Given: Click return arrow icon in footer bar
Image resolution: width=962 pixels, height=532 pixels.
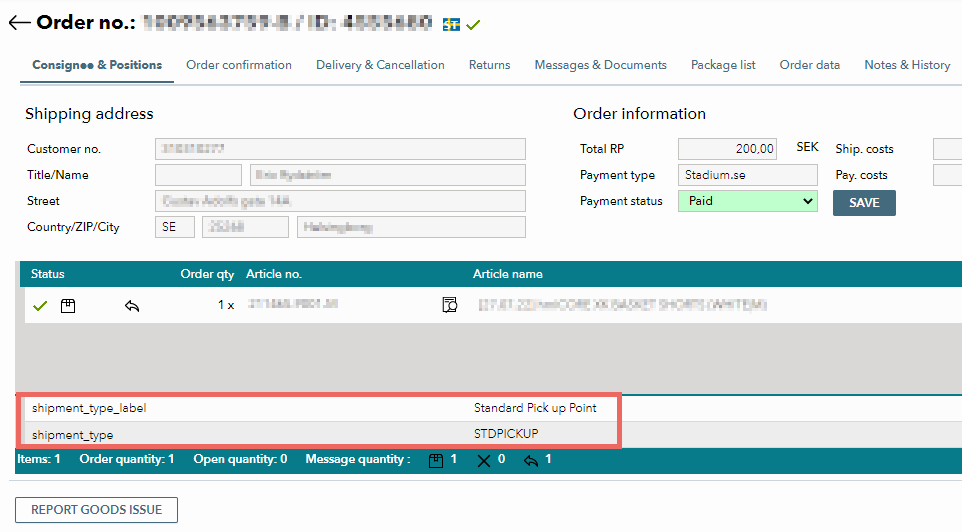Looking at the screenshot, I should pos(531,461).
